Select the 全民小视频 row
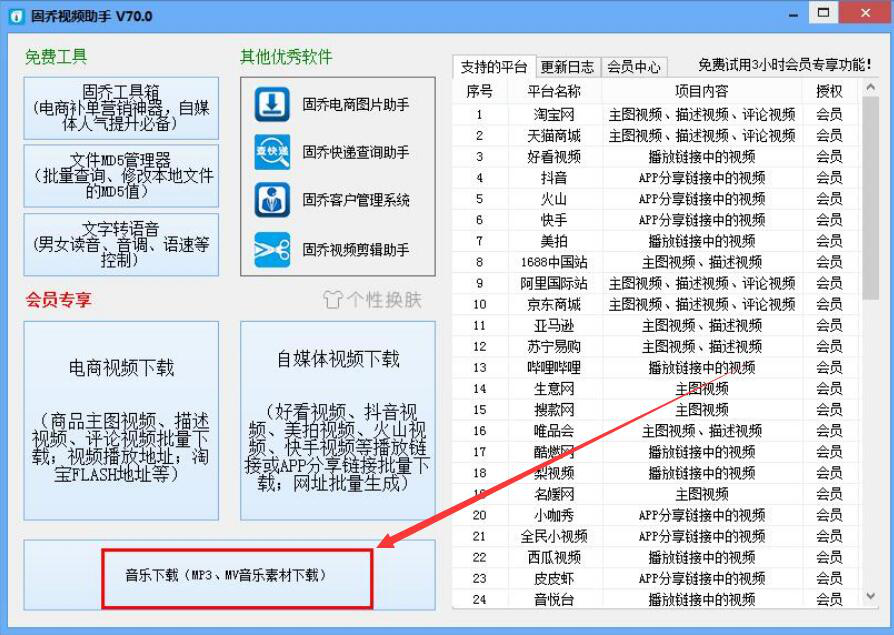 coord(656,536)
